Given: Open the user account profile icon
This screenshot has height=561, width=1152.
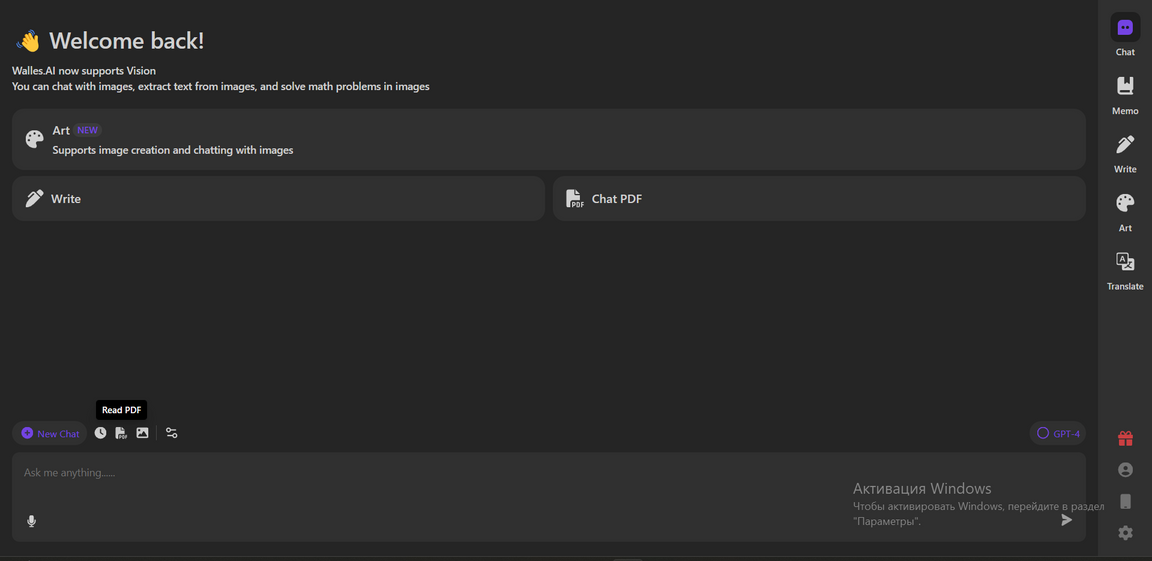Looking at the screenshot, I should 1125,470.
